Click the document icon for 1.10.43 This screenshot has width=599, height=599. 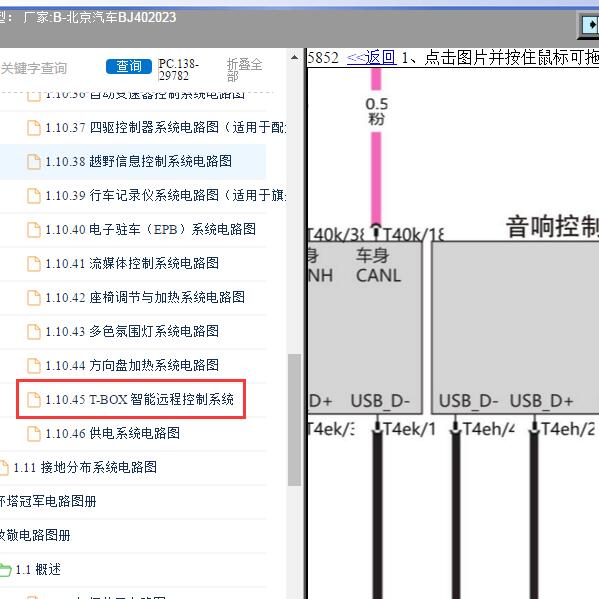34,332
